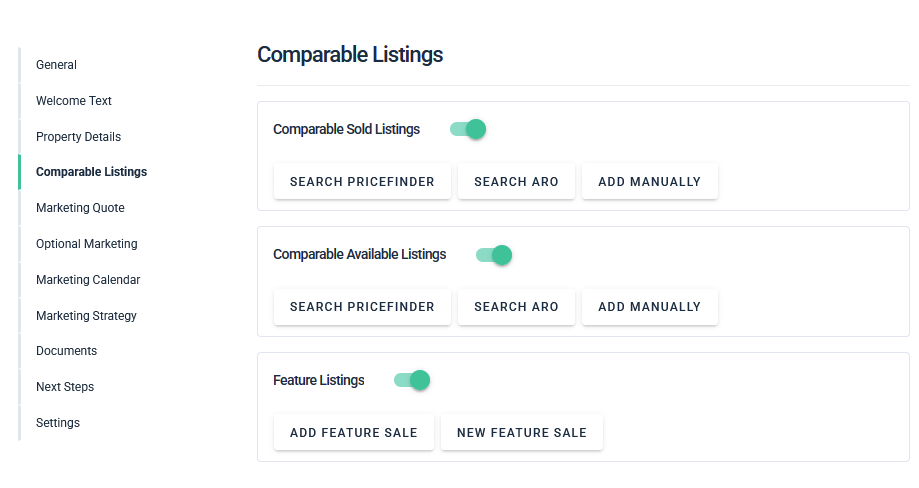Click Add Manually under Comparable Sold Listings
Image resolution: width=919 pixels, height=488 pixels.
650,182
